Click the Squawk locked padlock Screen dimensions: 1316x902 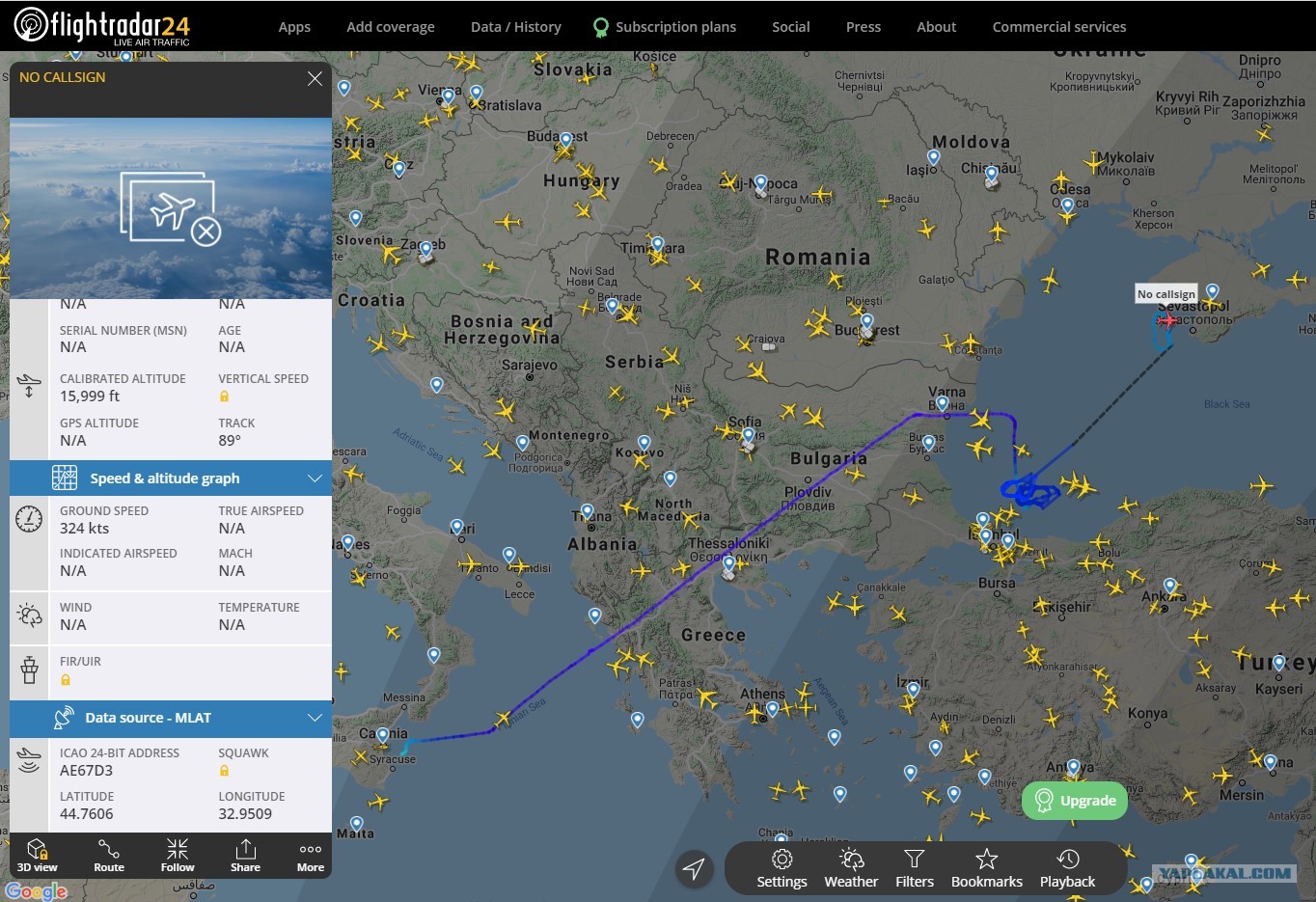pos(224,771)
